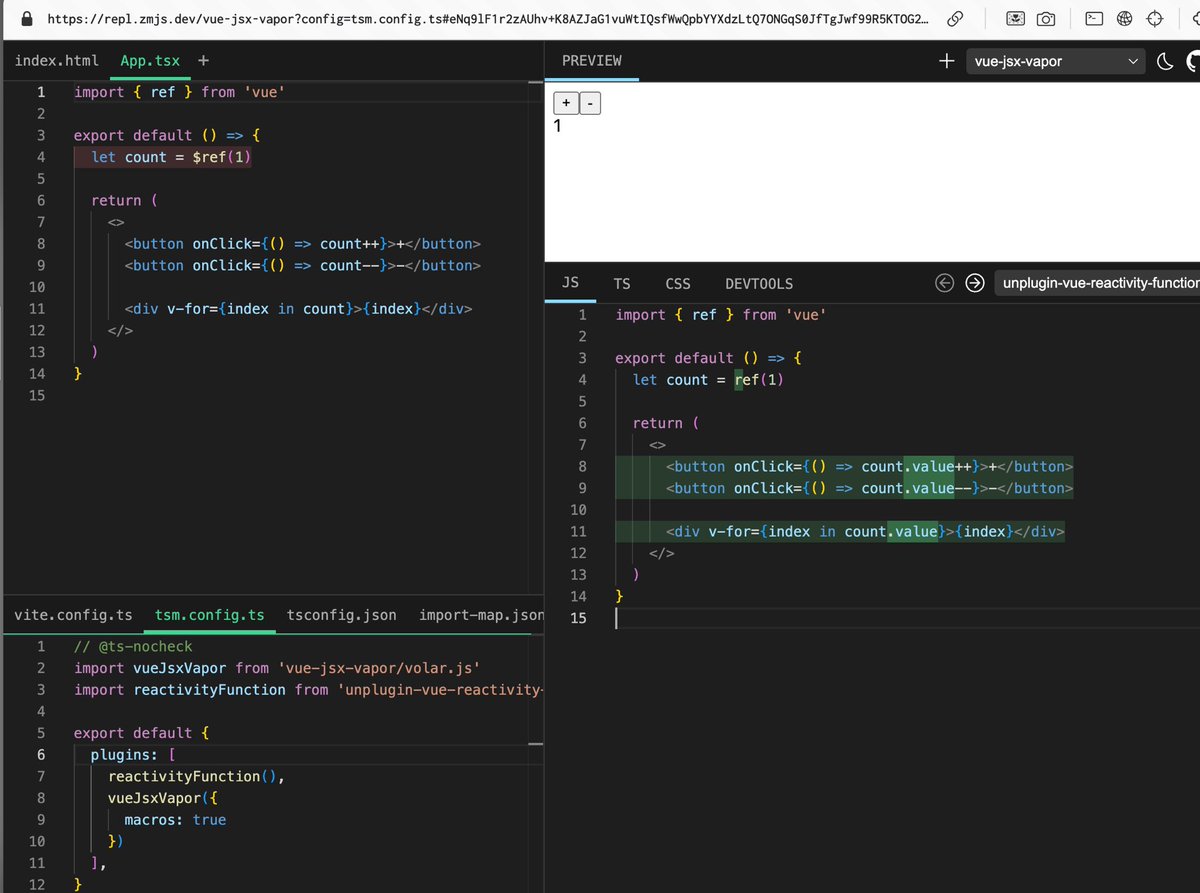Select the App.tsx tab
This screenshot has height=893, width=1200.
click(150, 60)
